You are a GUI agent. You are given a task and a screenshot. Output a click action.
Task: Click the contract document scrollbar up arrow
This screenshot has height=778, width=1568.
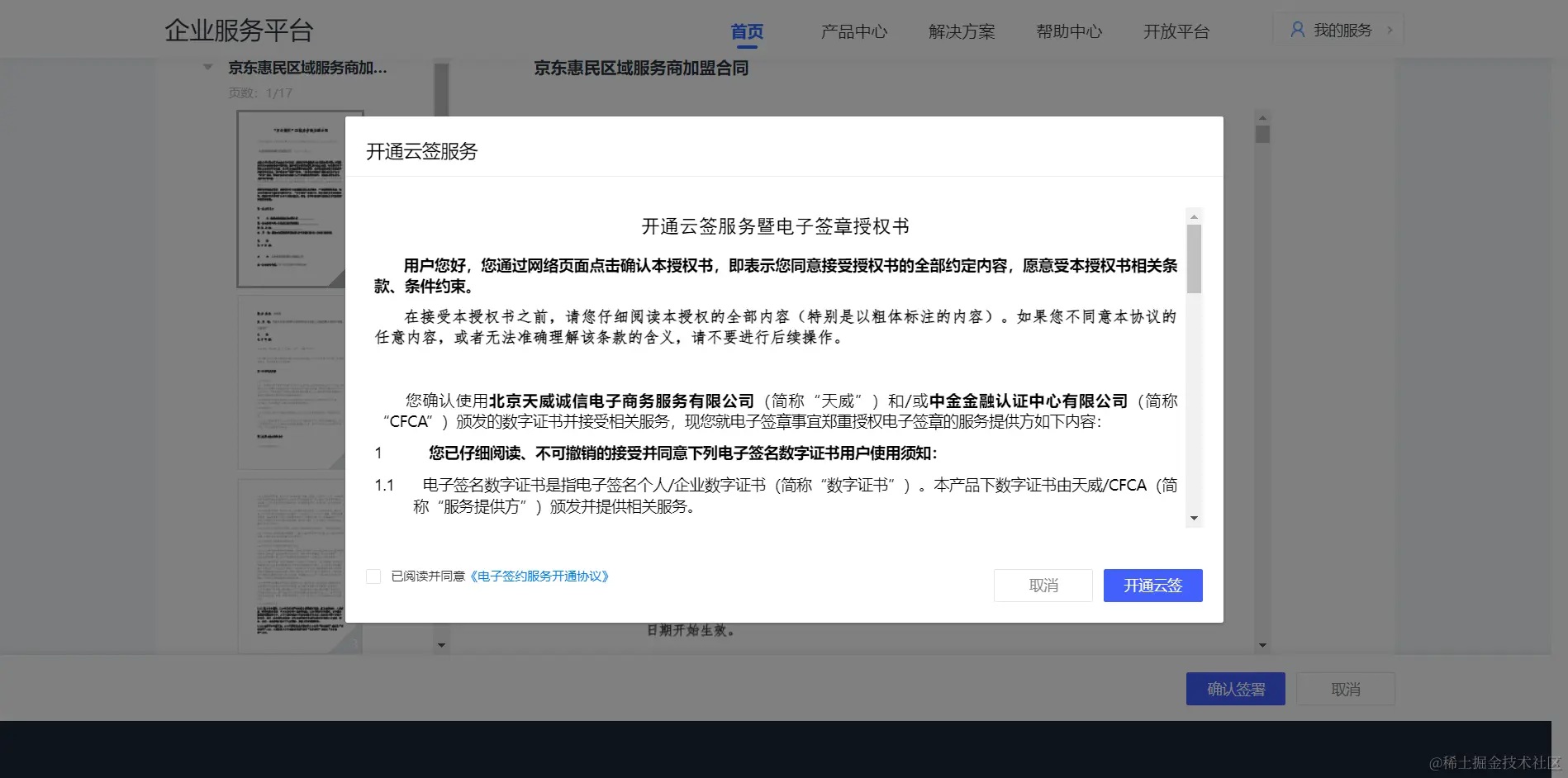pos(1262,117)
